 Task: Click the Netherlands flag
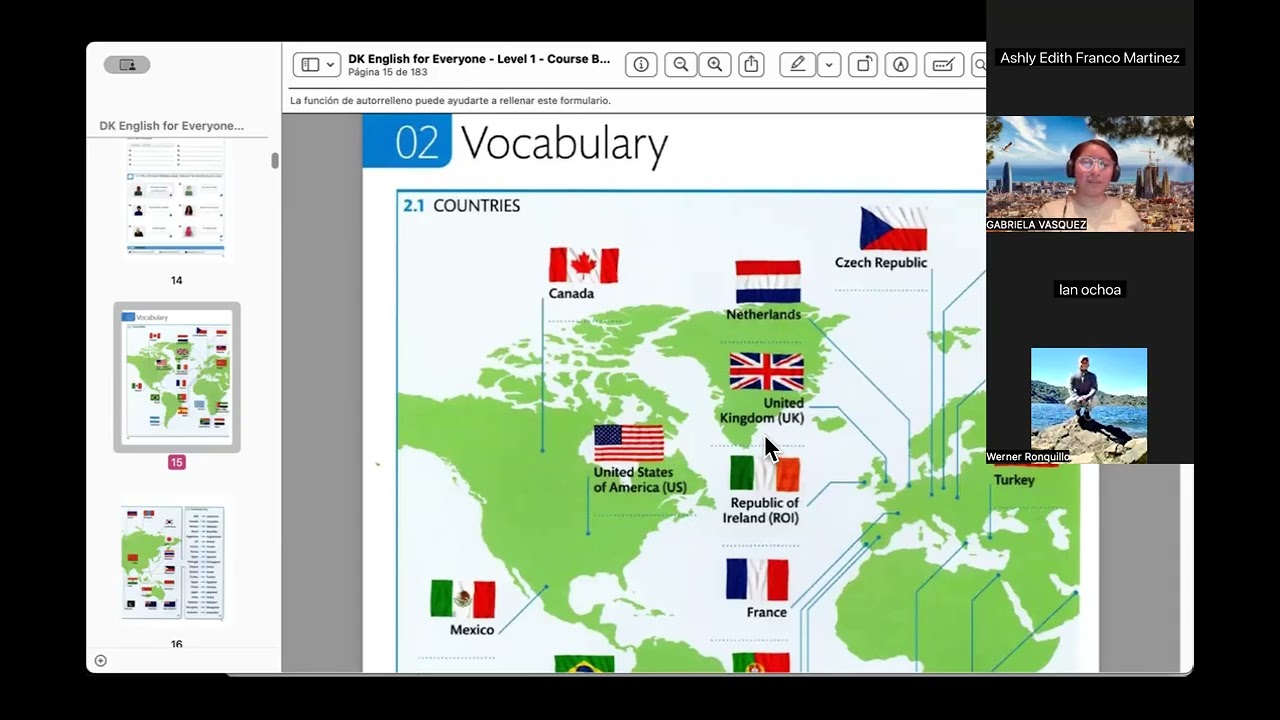(x=768, y=281)
